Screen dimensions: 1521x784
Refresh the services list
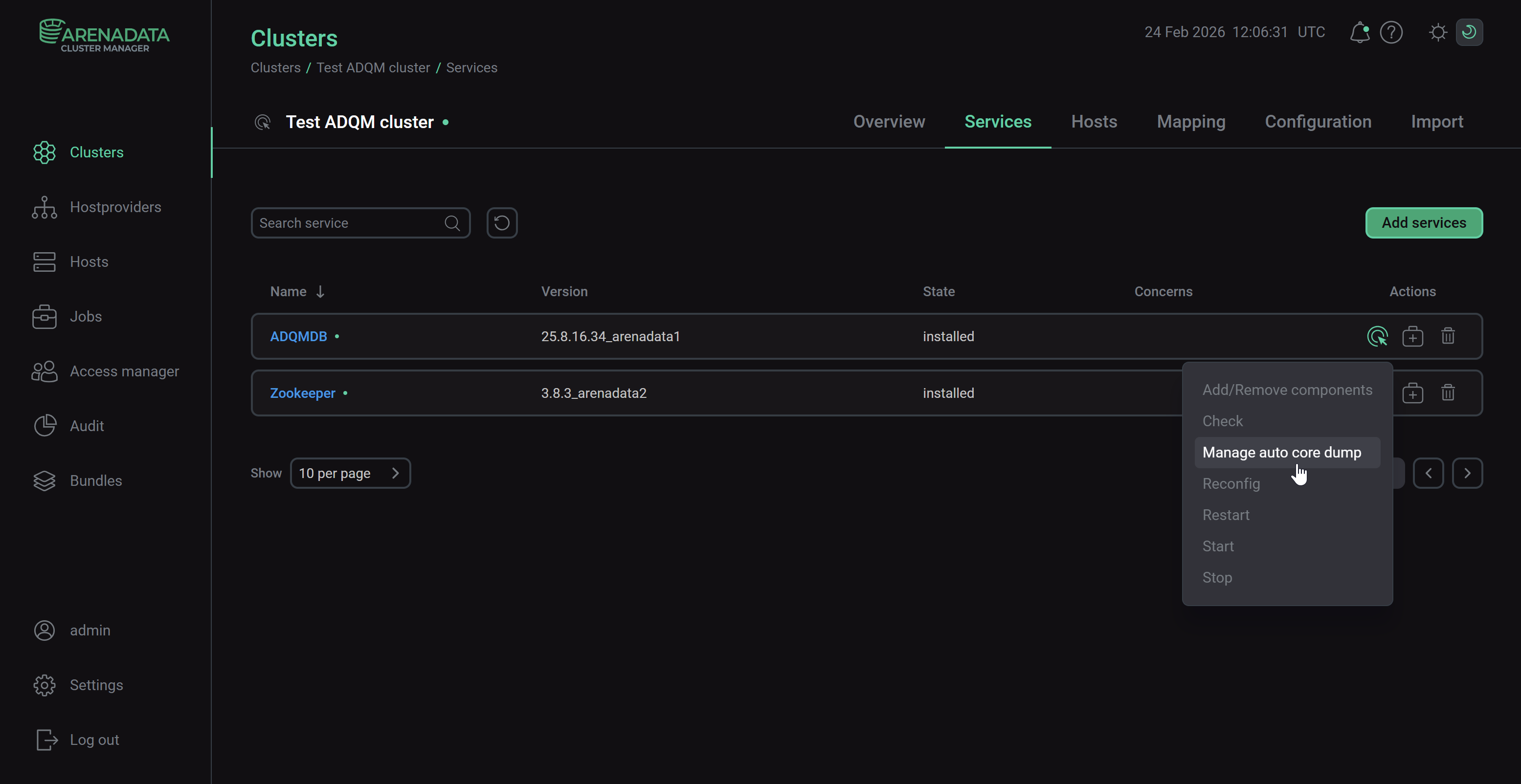pyautogui.click(x=502, y=222)
